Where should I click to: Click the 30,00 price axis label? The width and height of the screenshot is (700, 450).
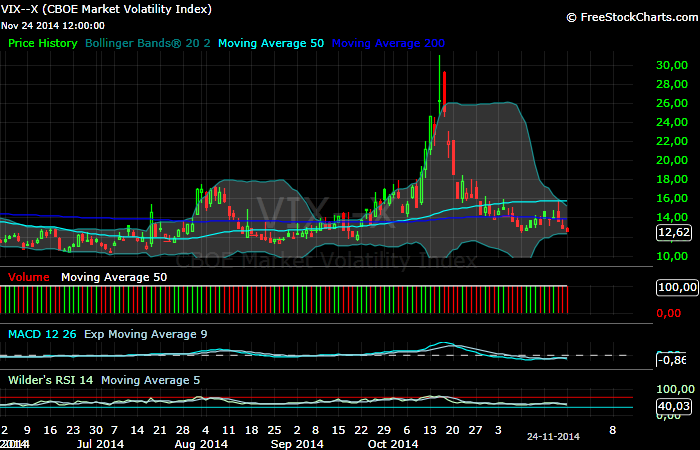672,65
